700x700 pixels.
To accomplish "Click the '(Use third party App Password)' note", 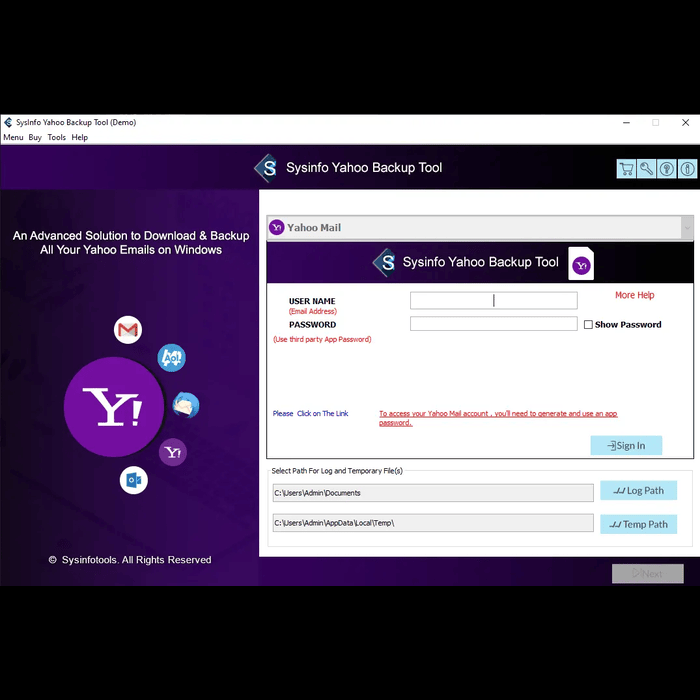I will 322,339.
